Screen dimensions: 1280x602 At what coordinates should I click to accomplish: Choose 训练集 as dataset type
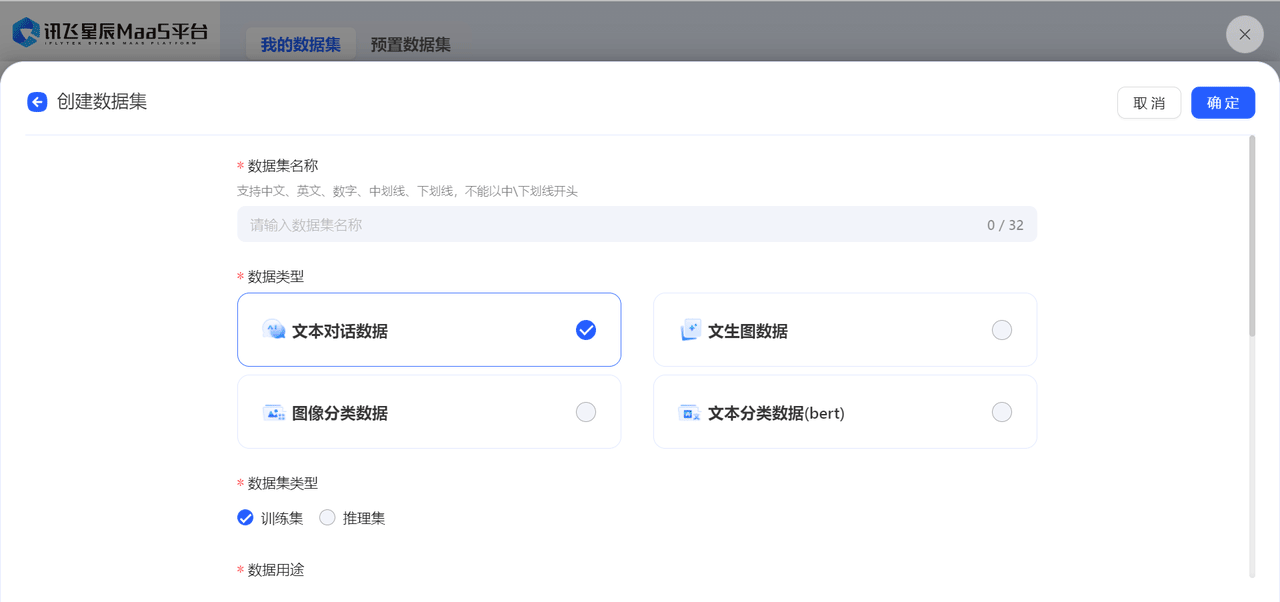click(x=245, y=518)
